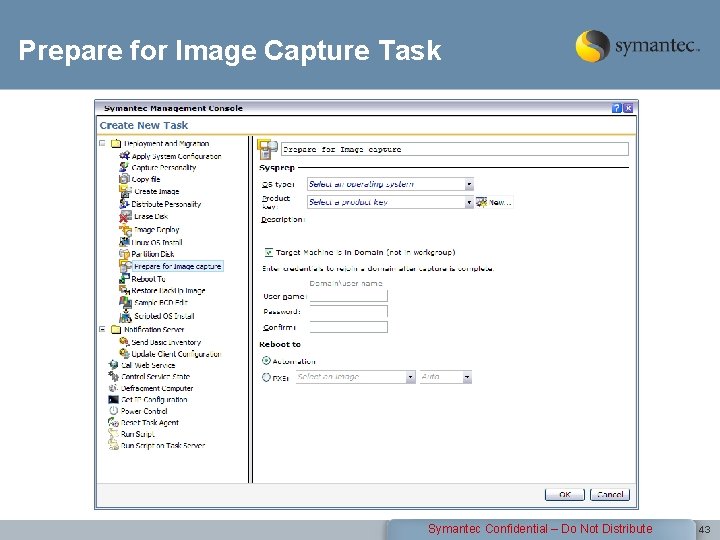The image size is (720, 540).
Task: Click the Call Web Service icon
Action: [113, 365]
